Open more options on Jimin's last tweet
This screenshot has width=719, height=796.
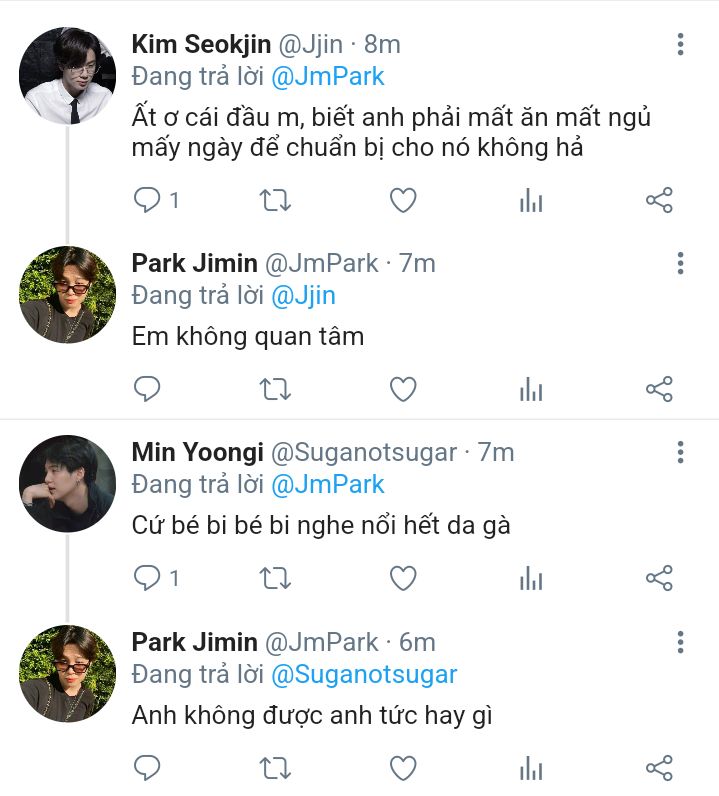(x=680, y=642)
